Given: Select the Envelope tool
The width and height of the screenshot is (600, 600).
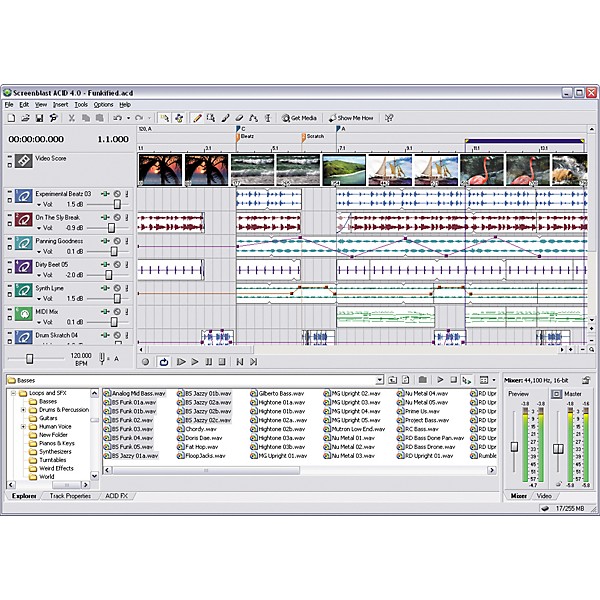Looking at the screenshot, I should coord(253,118).
